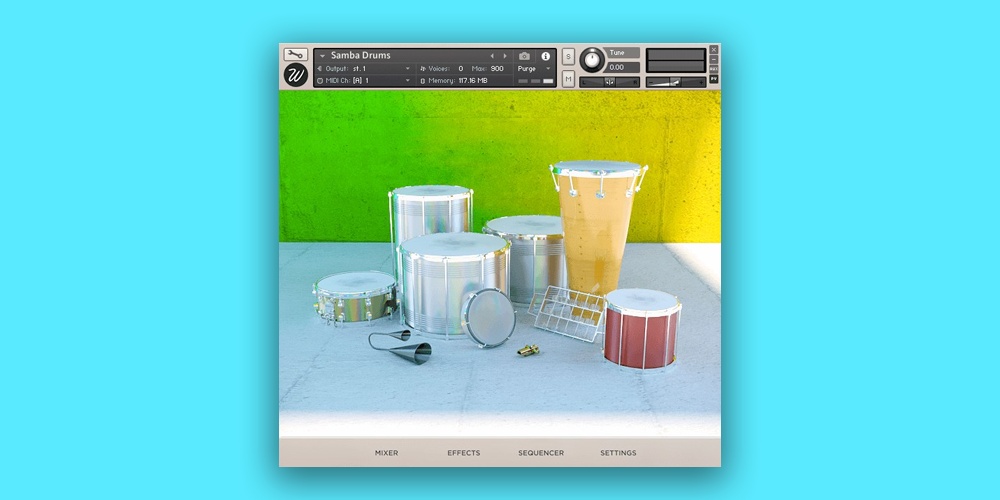Mute instrument with the M button
1000x500 pixels.
568,78
